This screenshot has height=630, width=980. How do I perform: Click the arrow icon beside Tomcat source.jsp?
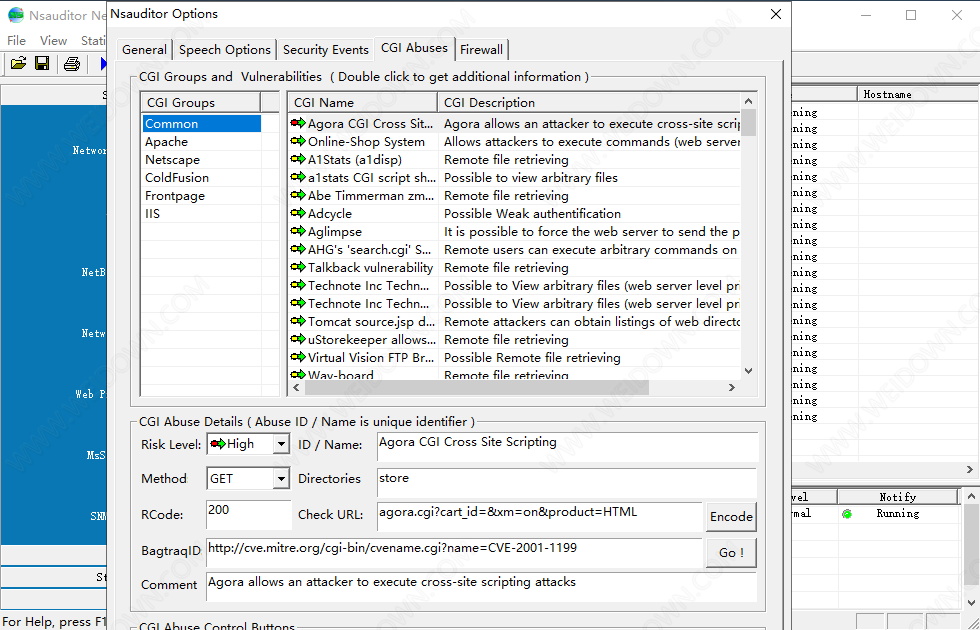(298, 321)
